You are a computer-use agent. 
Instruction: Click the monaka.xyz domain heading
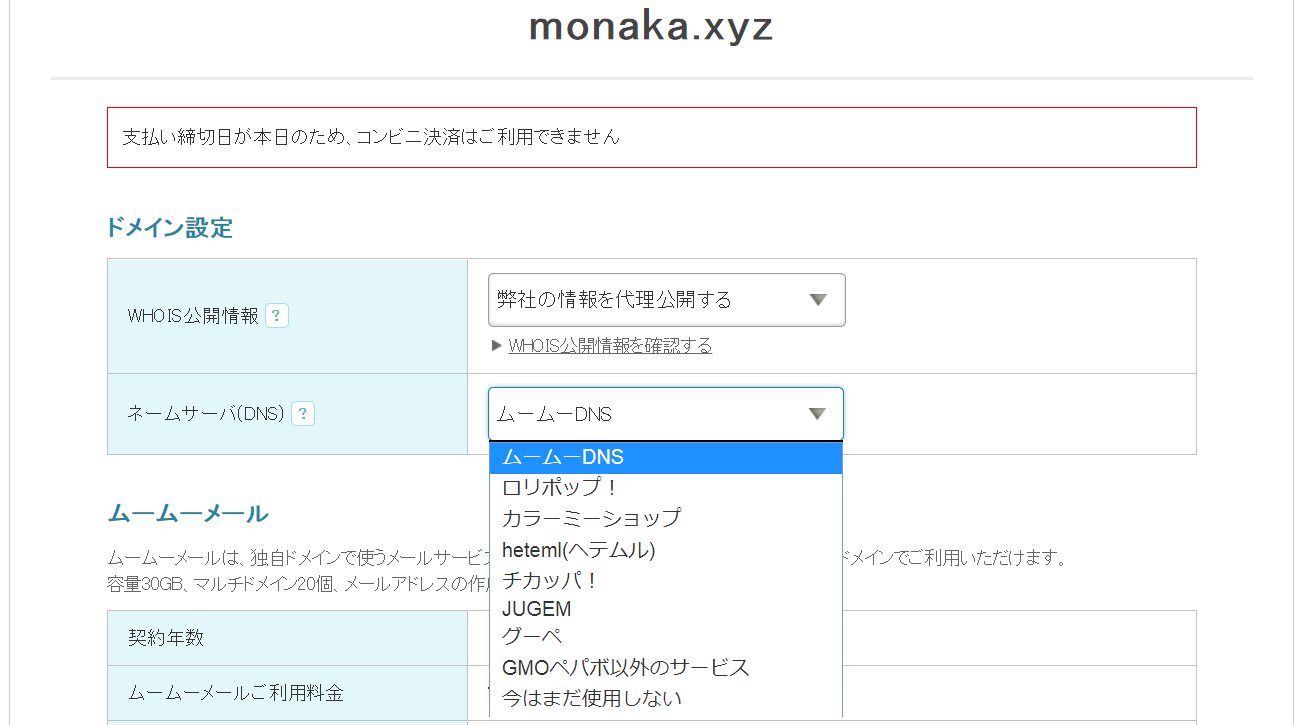pos(651,27)
